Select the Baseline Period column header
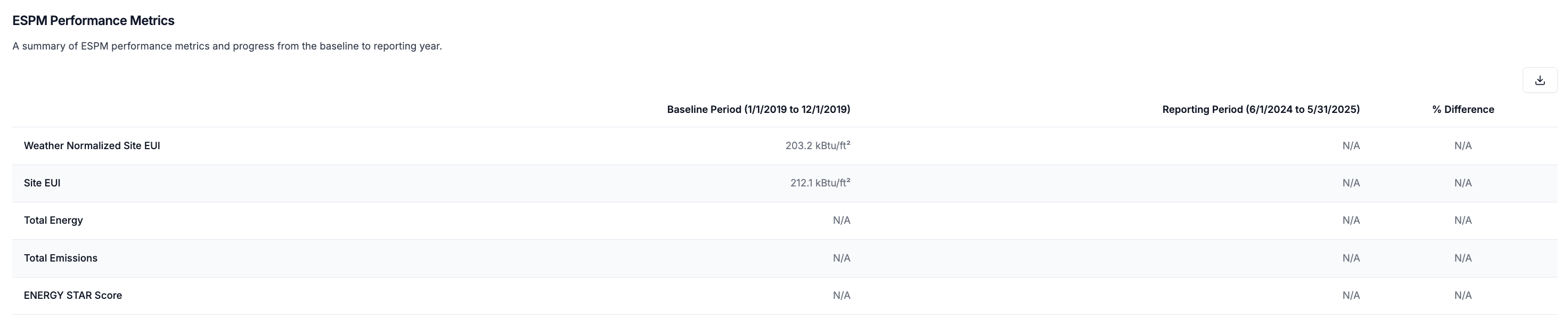 coord(758,110)
